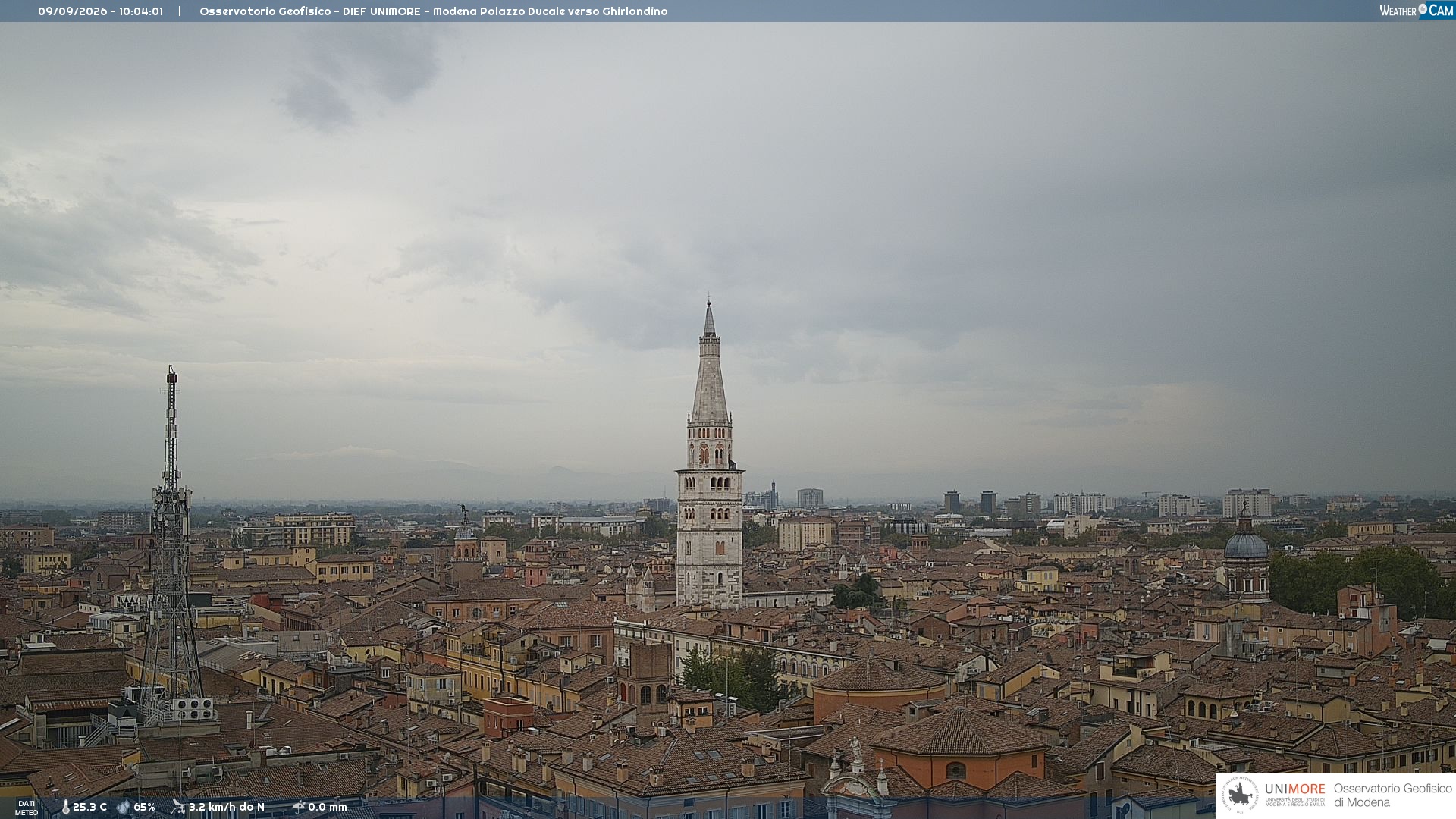This screenshot has width=1456, height=819.
Task: Click the camera lens icon in WeatherCam logo
Action: pos(1423,9)
